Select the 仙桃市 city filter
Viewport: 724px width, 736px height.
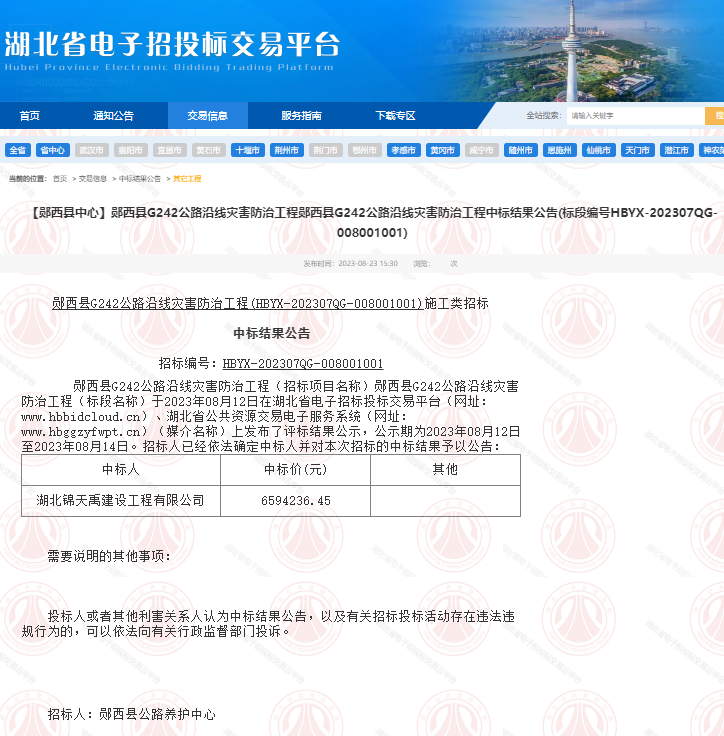point(598,150)
